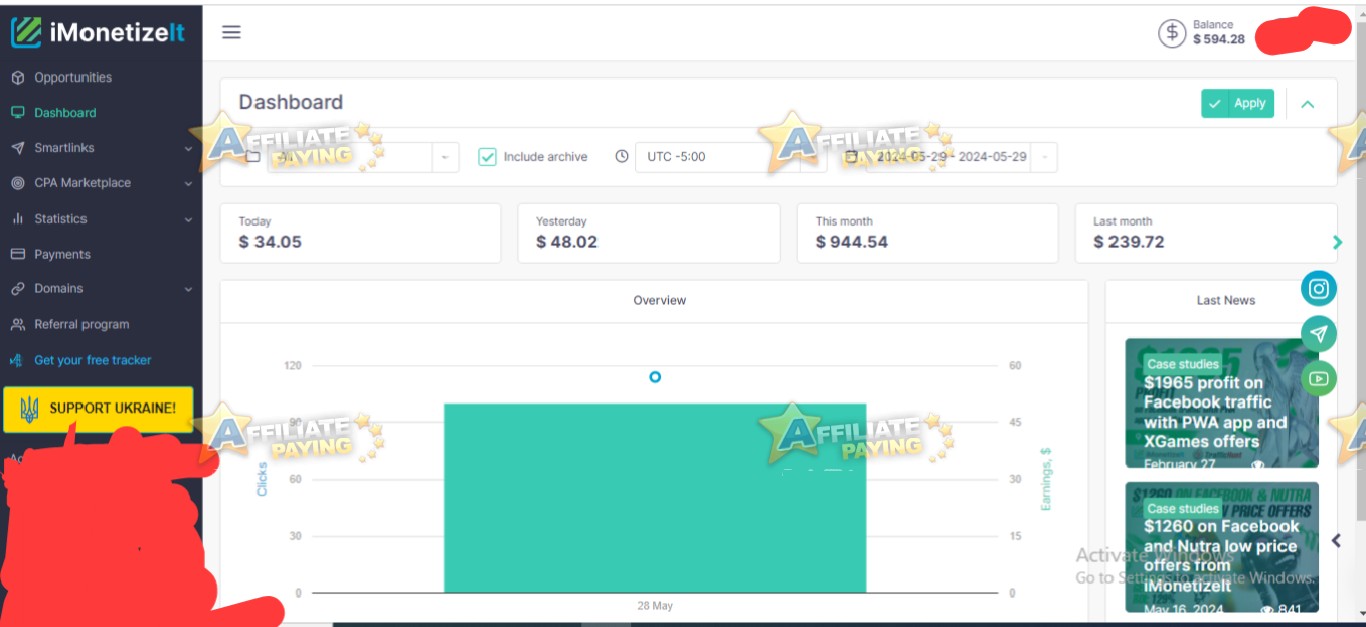Expand the Smartlinks submenu chevron
Image resolution: width=1366 pixels, height=627 pixels.
tap(189, 149)
